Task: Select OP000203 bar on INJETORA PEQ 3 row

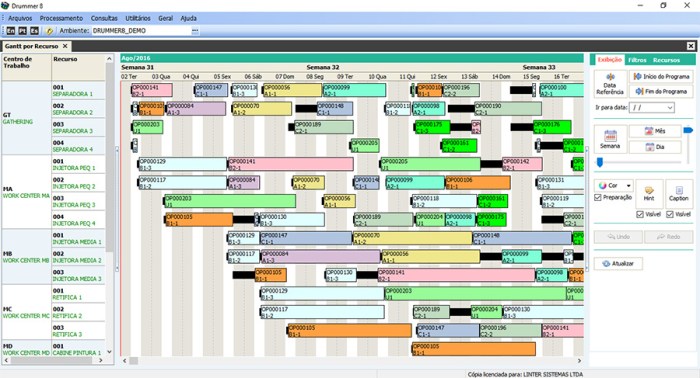Action: pos(230,201)
